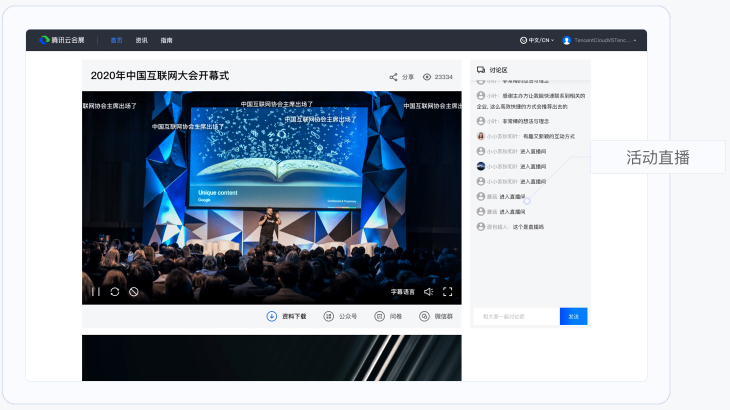The image size is (730, 410).
Task: Click the dark banner image below the video
Action: click(272, 358)
